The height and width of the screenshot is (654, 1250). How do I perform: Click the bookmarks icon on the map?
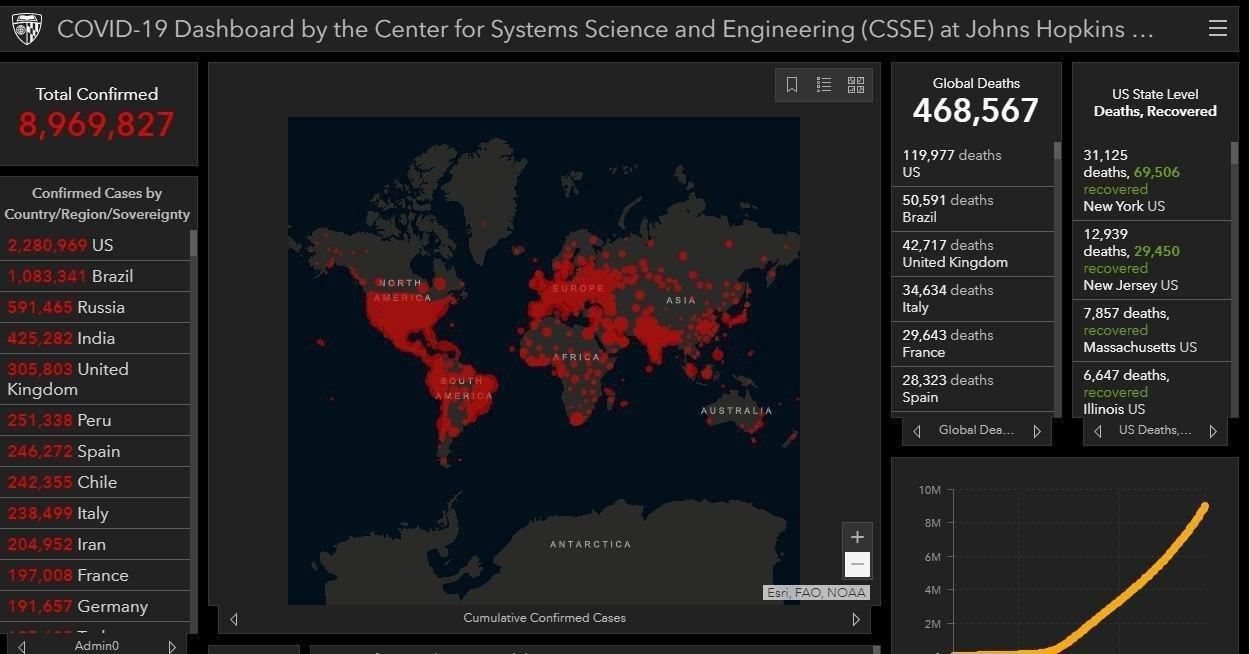point(792,85)
